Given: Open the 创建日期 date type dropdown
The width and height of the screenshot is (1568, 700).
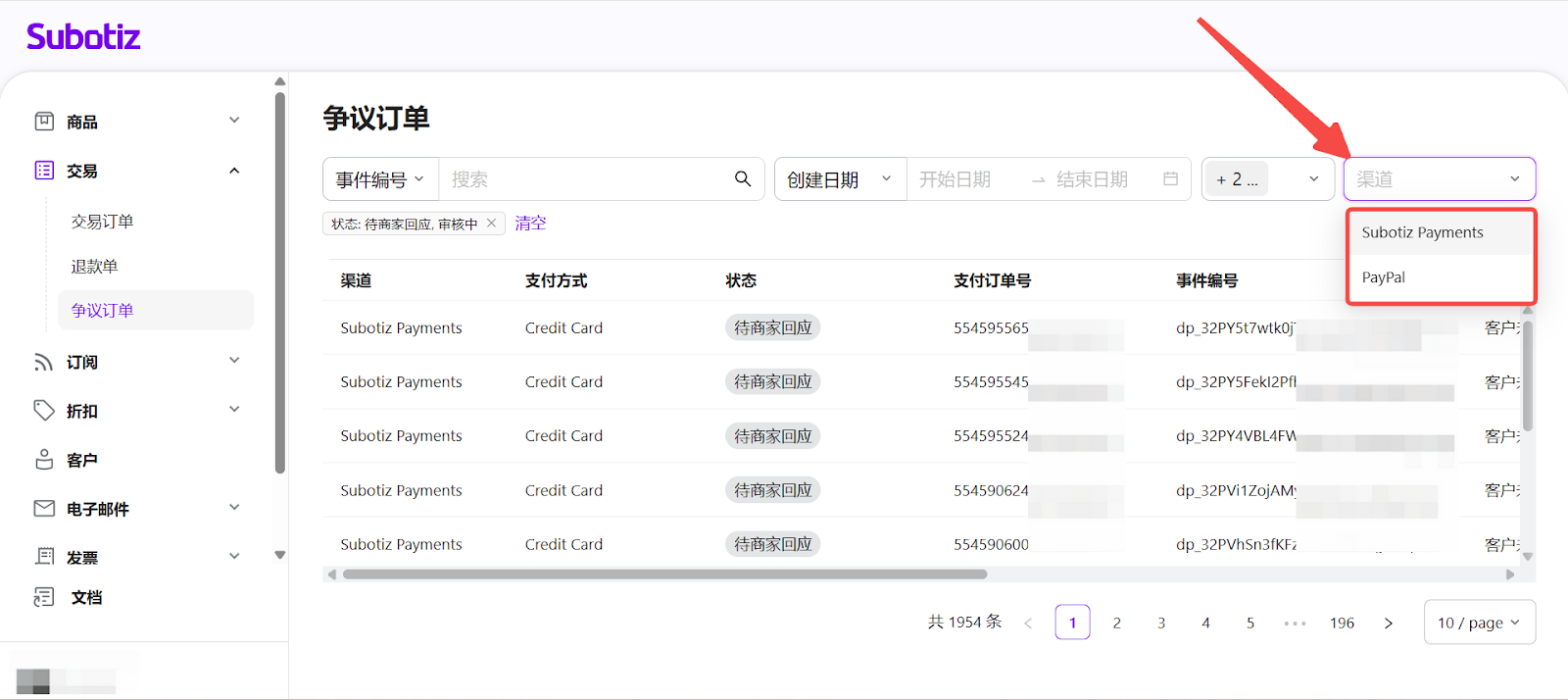Looking at the screenshot, I should pyautogui.click(x=840, y=179).
